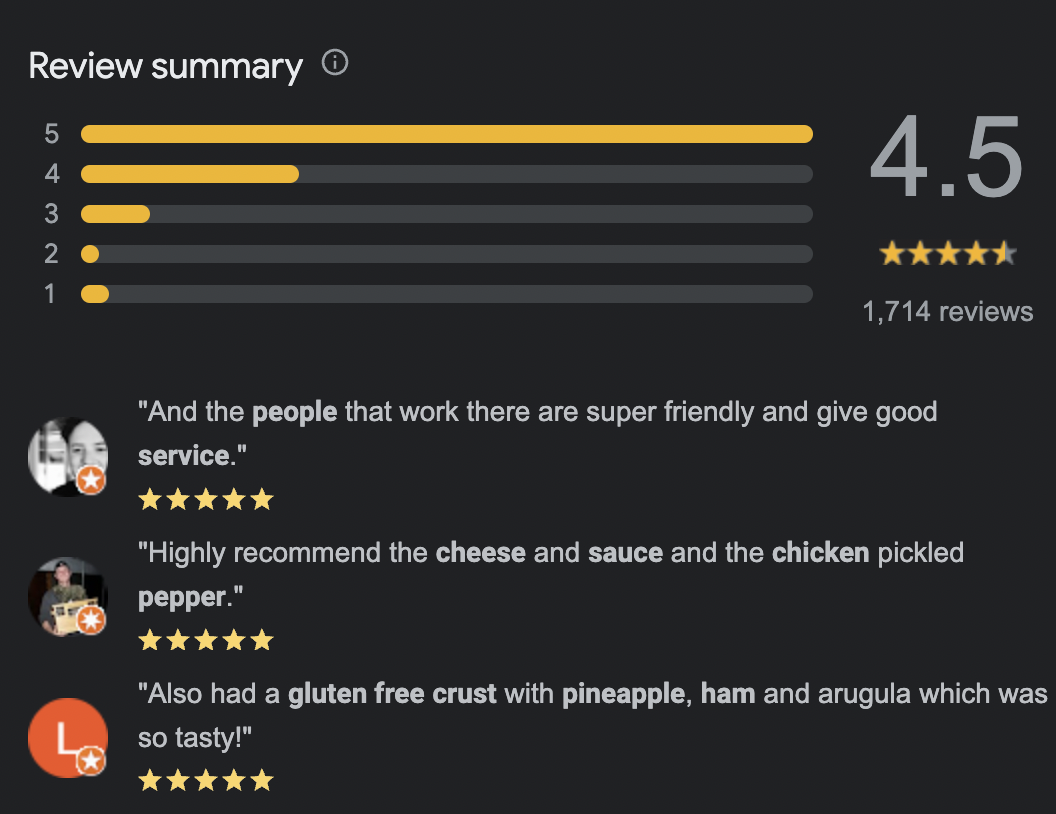
Task: Click the info icon next to Review summary
Action: pyautogui.click(x=336, y=63)
